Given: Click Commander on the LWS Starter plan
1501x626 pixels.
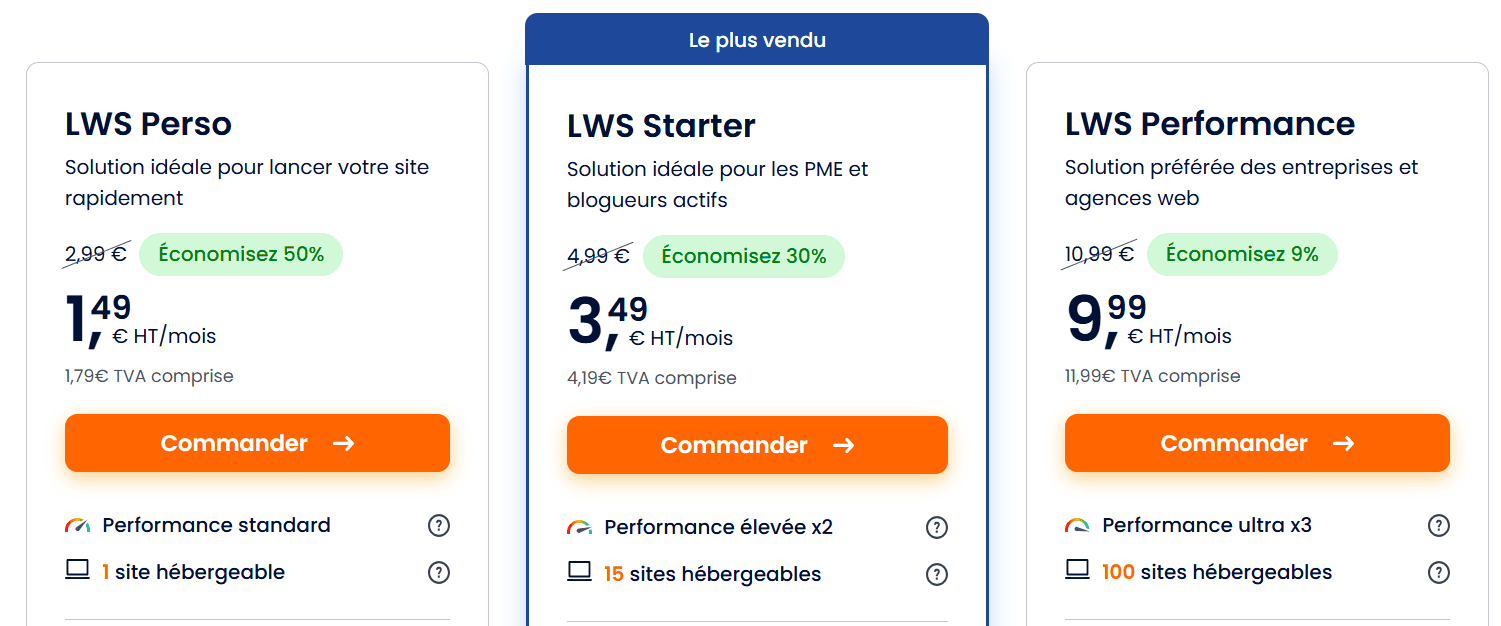Looking at the screenshot, I should click(757, 444).
